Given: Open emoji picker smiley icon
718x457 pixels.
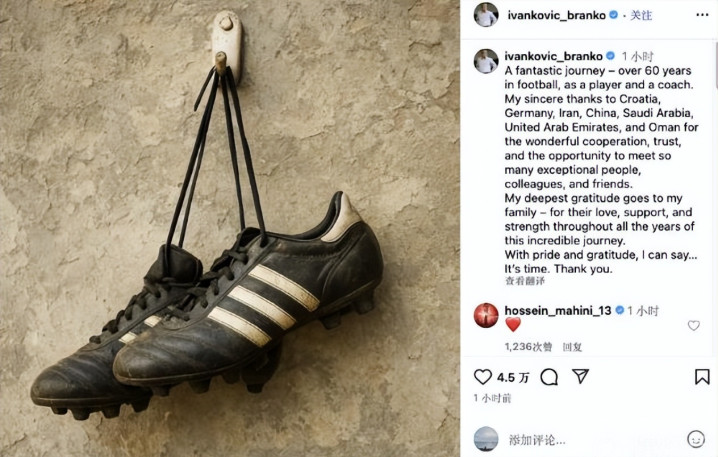Looking at the screenshot, I should pos(696,440).
